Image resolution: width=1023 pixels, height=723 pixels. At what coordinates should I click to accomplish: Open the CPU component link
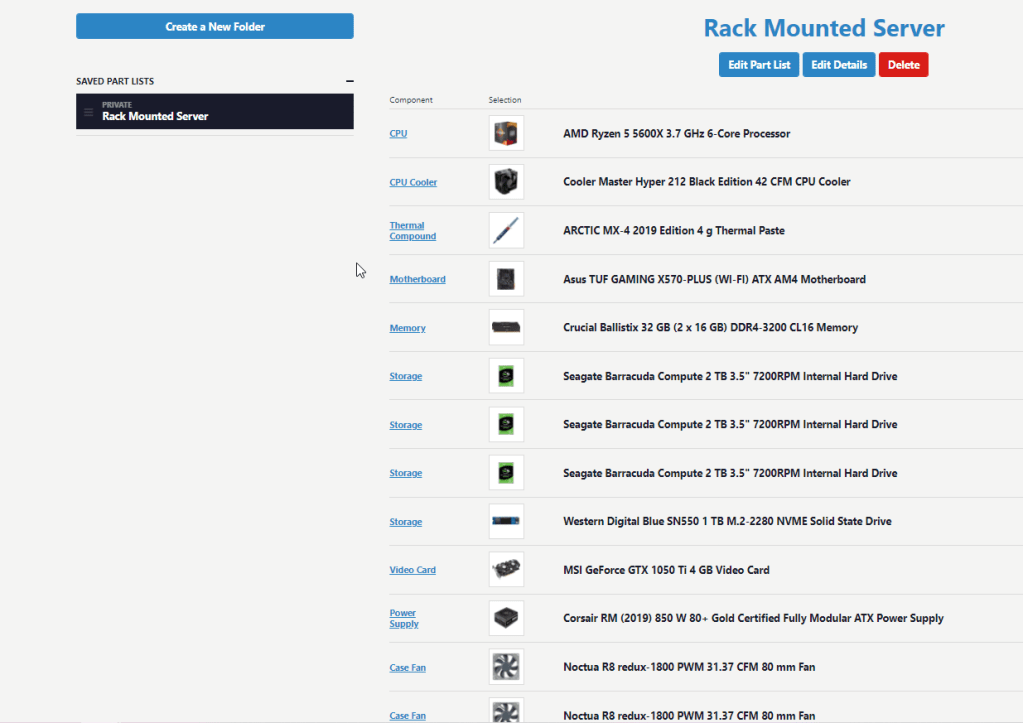(398, 133)
